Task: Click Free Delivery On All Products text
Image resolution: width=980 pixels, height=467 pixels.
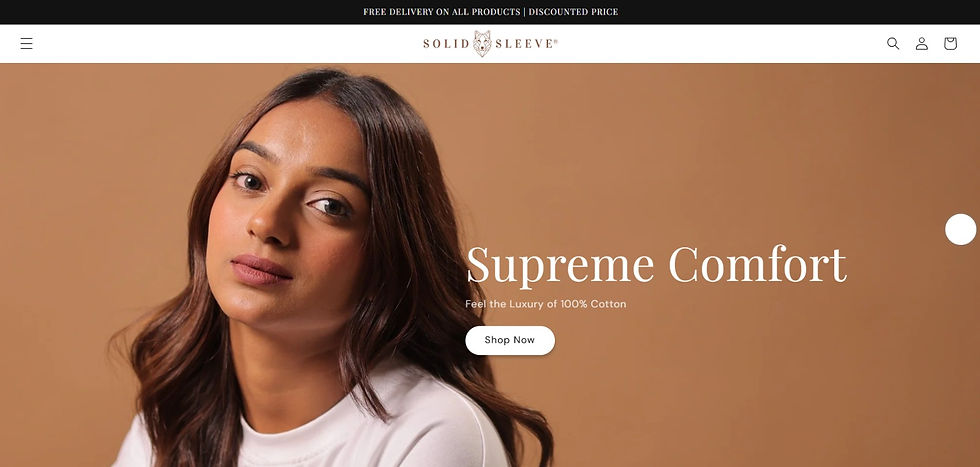Action: pyautogui.click(x=441, y=12)
